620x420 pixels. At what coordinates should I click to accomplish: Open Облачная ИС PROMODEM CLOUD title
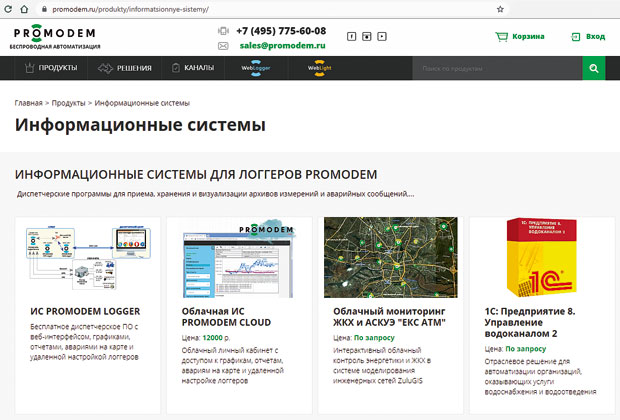[226, 317]
